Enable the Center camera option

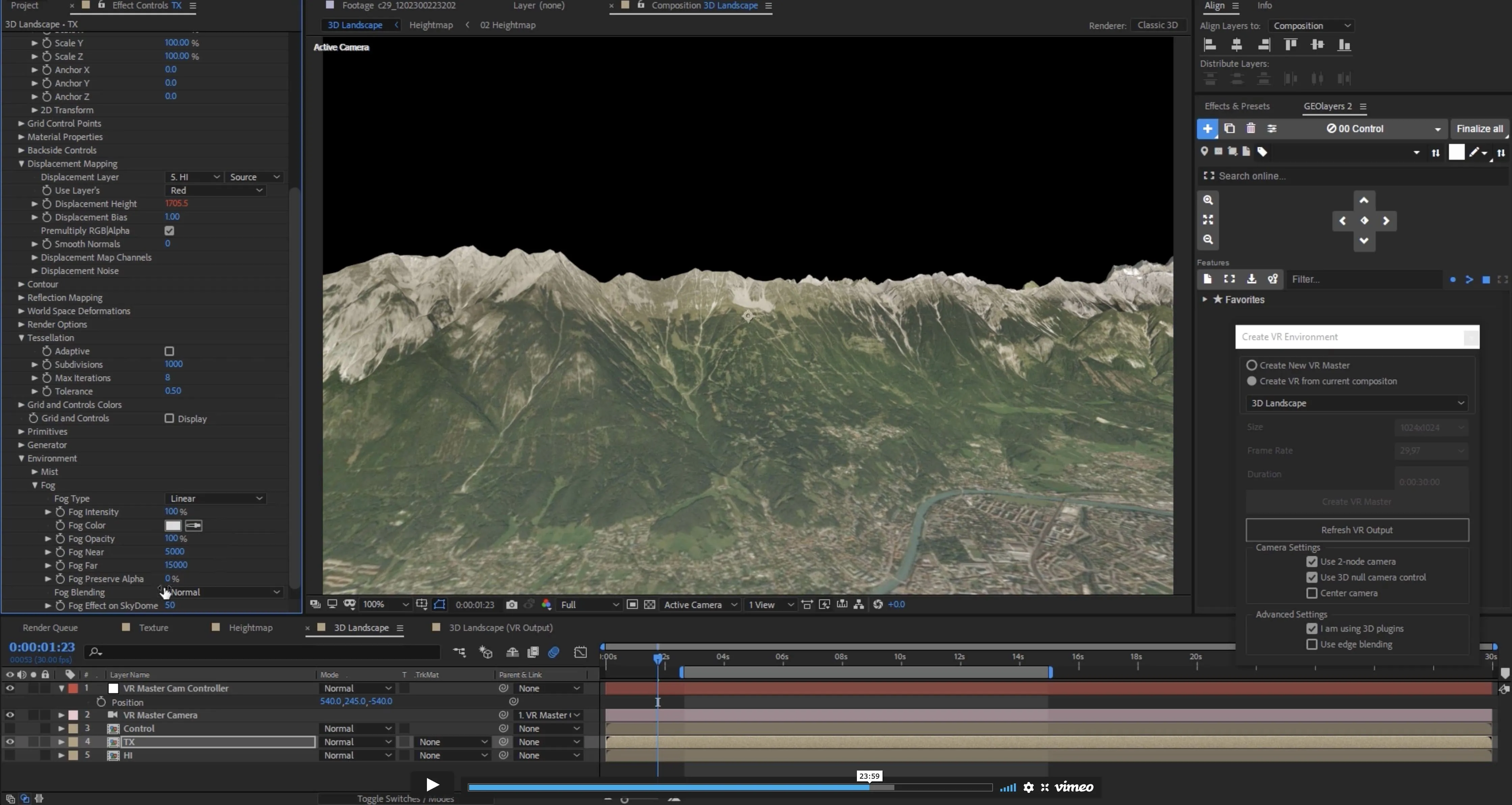point(1312,593)
